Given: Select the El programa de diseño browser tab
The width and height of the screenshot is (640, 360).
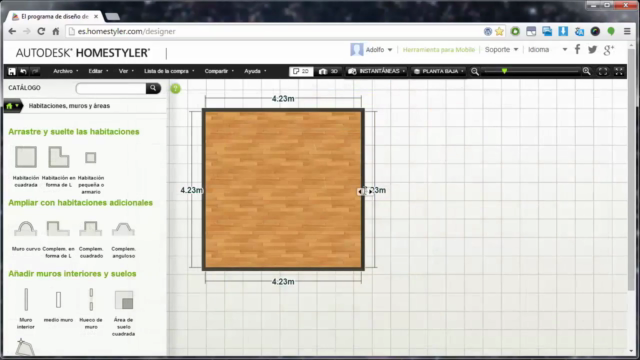Looking at the screenshot, I should pyautogui.click(x=55, y=16).
